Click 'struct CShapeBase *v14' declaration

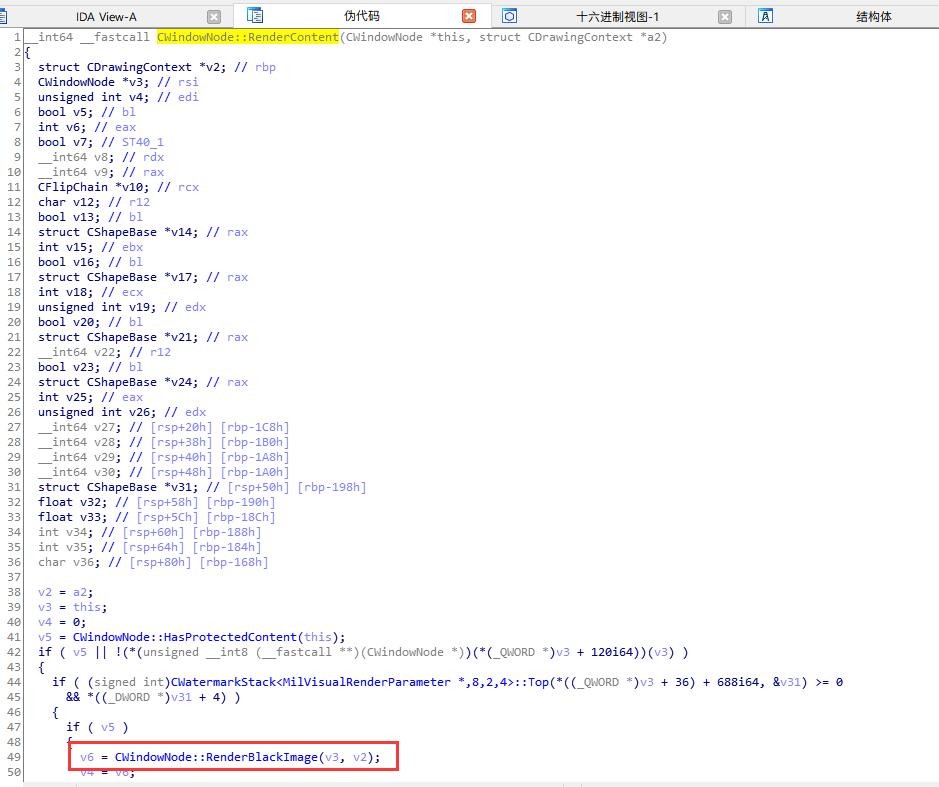click(118, 232)
